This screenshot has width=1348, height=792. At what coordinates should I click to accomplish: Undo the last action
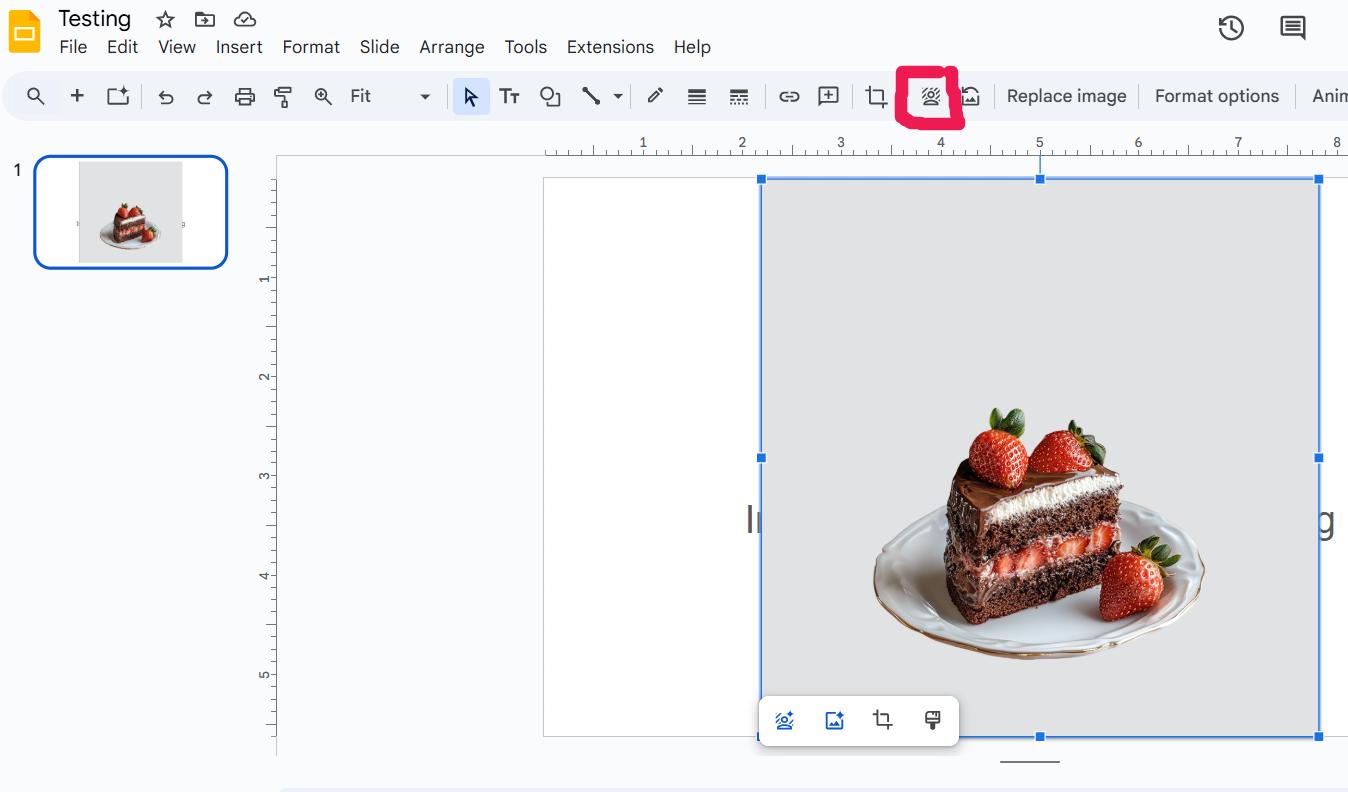(166, 97)
